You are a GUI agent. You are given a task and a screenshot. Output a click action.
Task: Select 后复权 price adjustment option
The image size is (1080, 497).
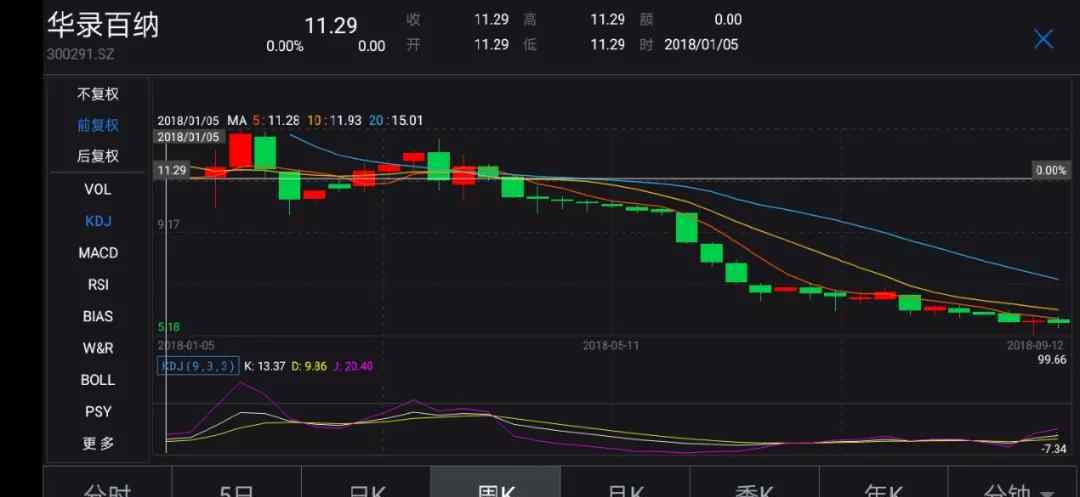coord(98,156)
